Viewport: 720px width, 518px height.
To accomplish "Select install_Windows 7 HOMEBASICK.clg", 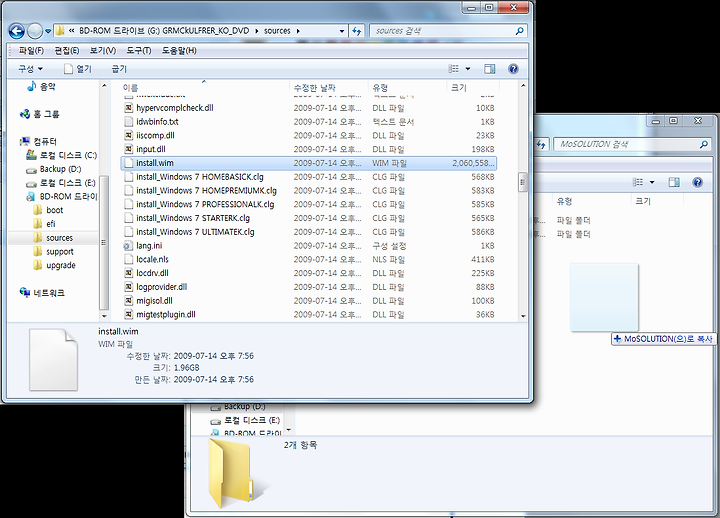I will click(309, 177).
